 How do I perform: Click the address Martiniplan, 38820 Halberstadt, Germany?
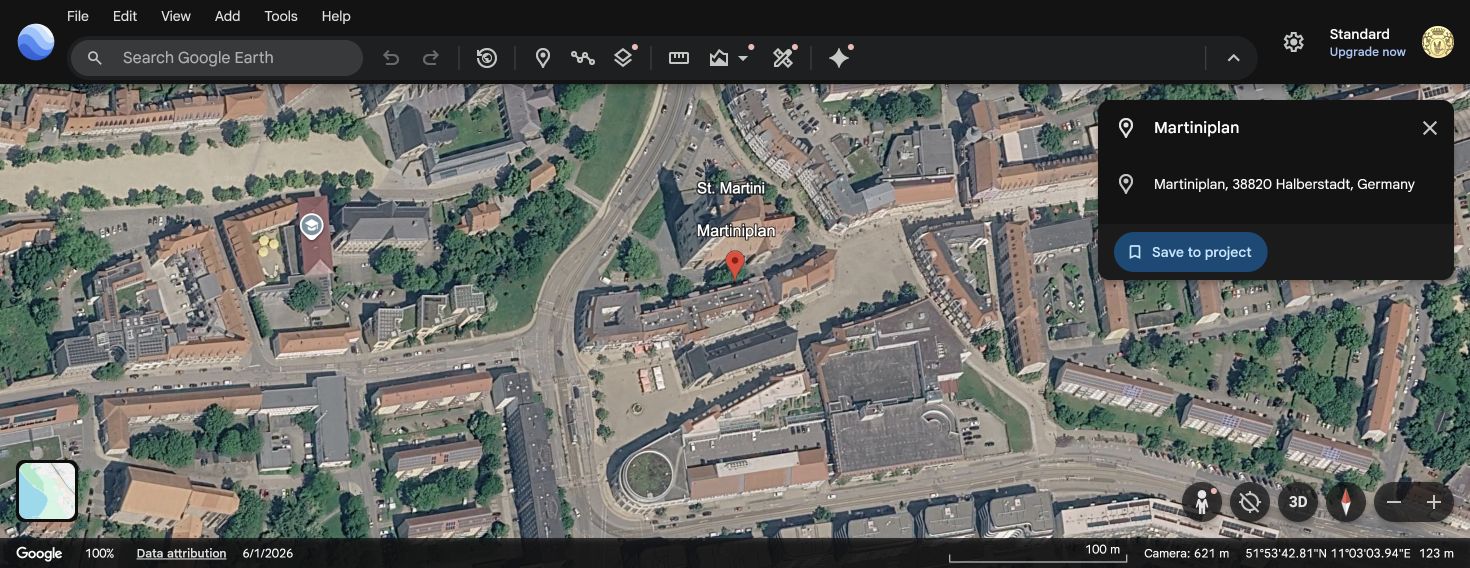pos(1284,184)
